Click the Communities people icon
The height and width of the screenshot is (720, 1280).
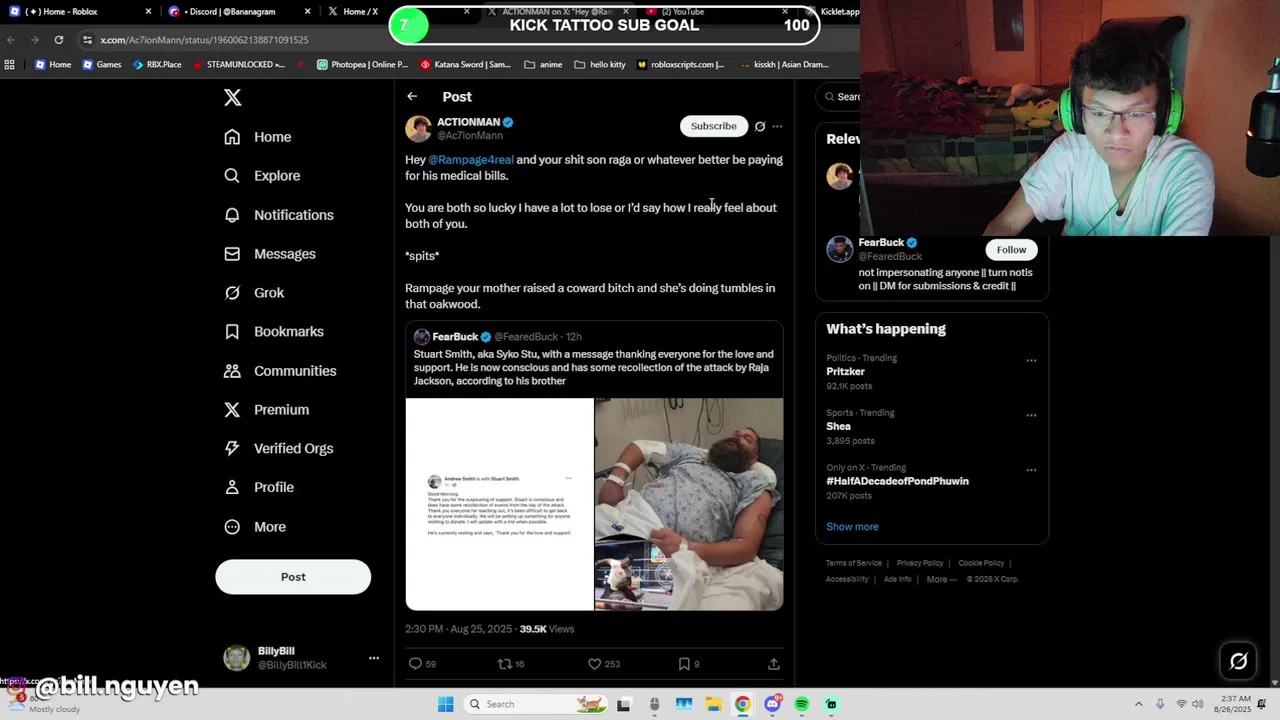click(232, 371)
